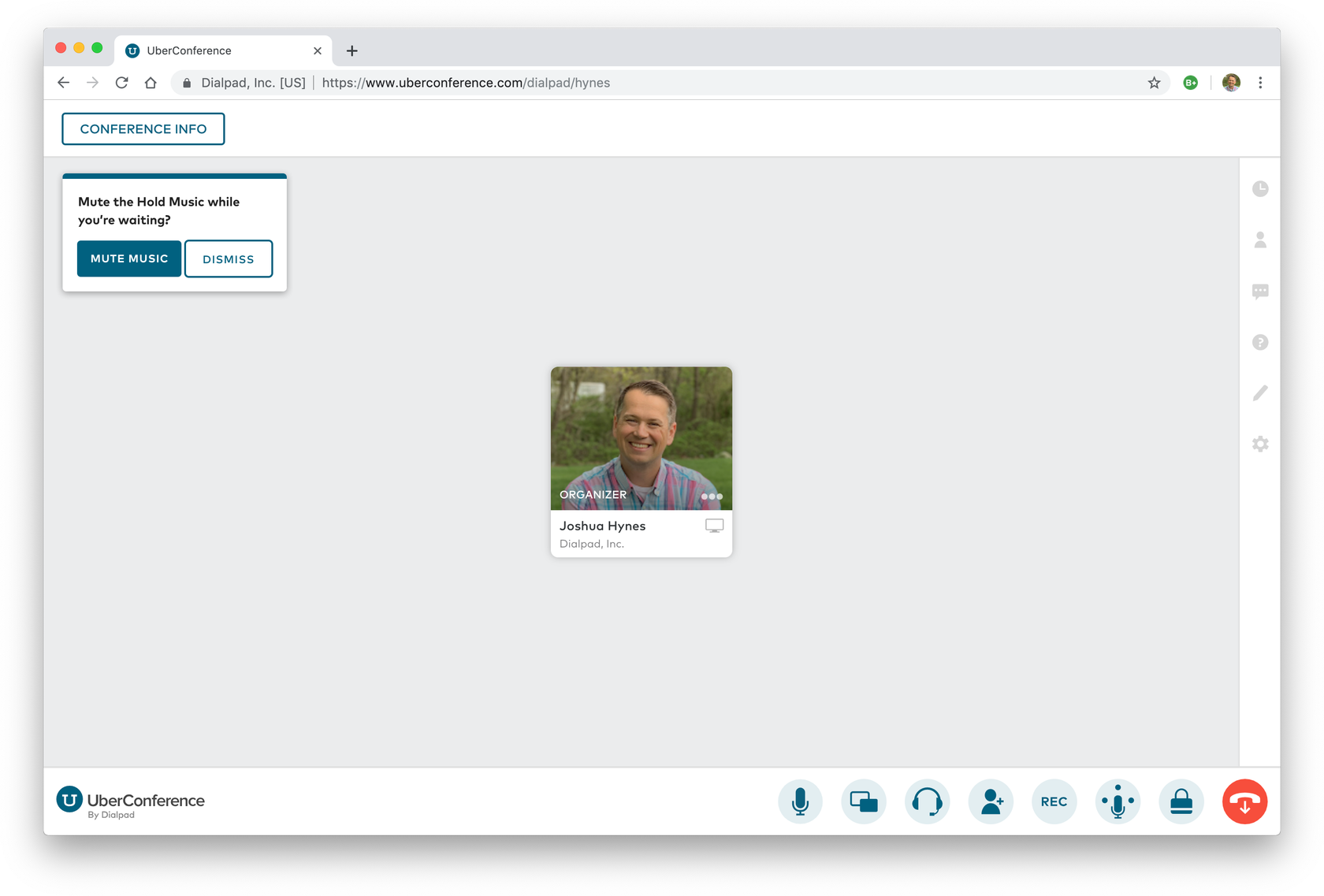Open the chat bubble icon in the sidebar
This screenshot has height=896, width=1324.
[x=1260, y=292]
